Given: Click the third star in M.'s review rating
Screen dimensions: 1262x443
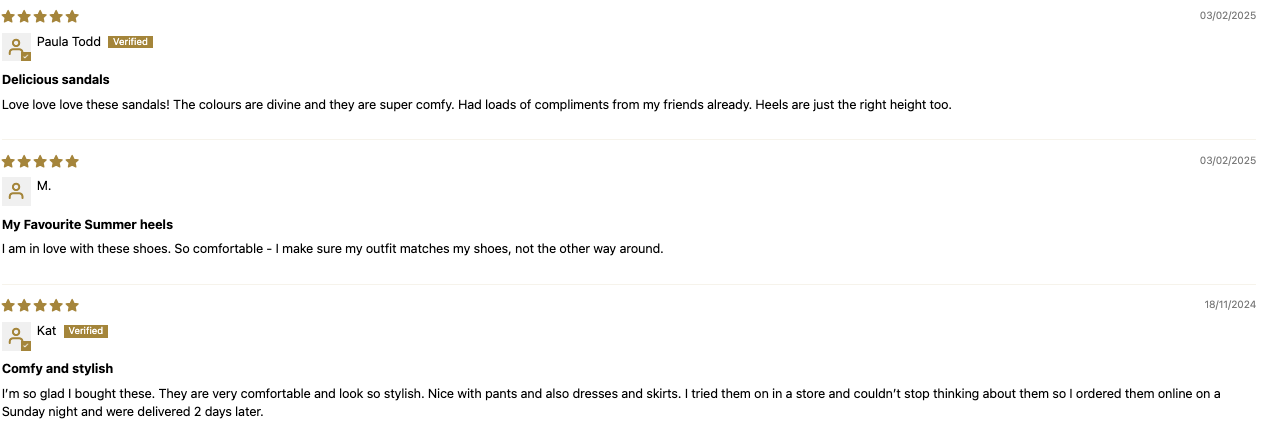Looking at the screenshot, I should (40, 161).
